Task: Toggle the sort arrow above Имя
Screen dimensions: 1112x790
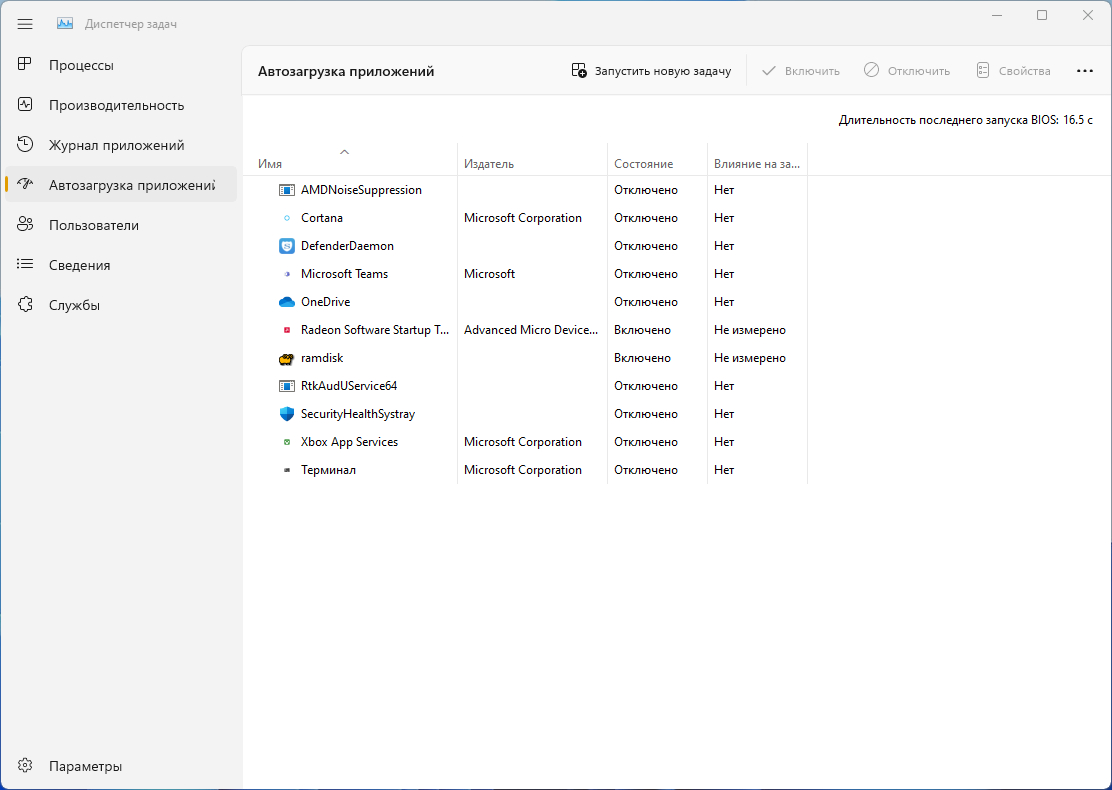Action: (x=345, y=152)
